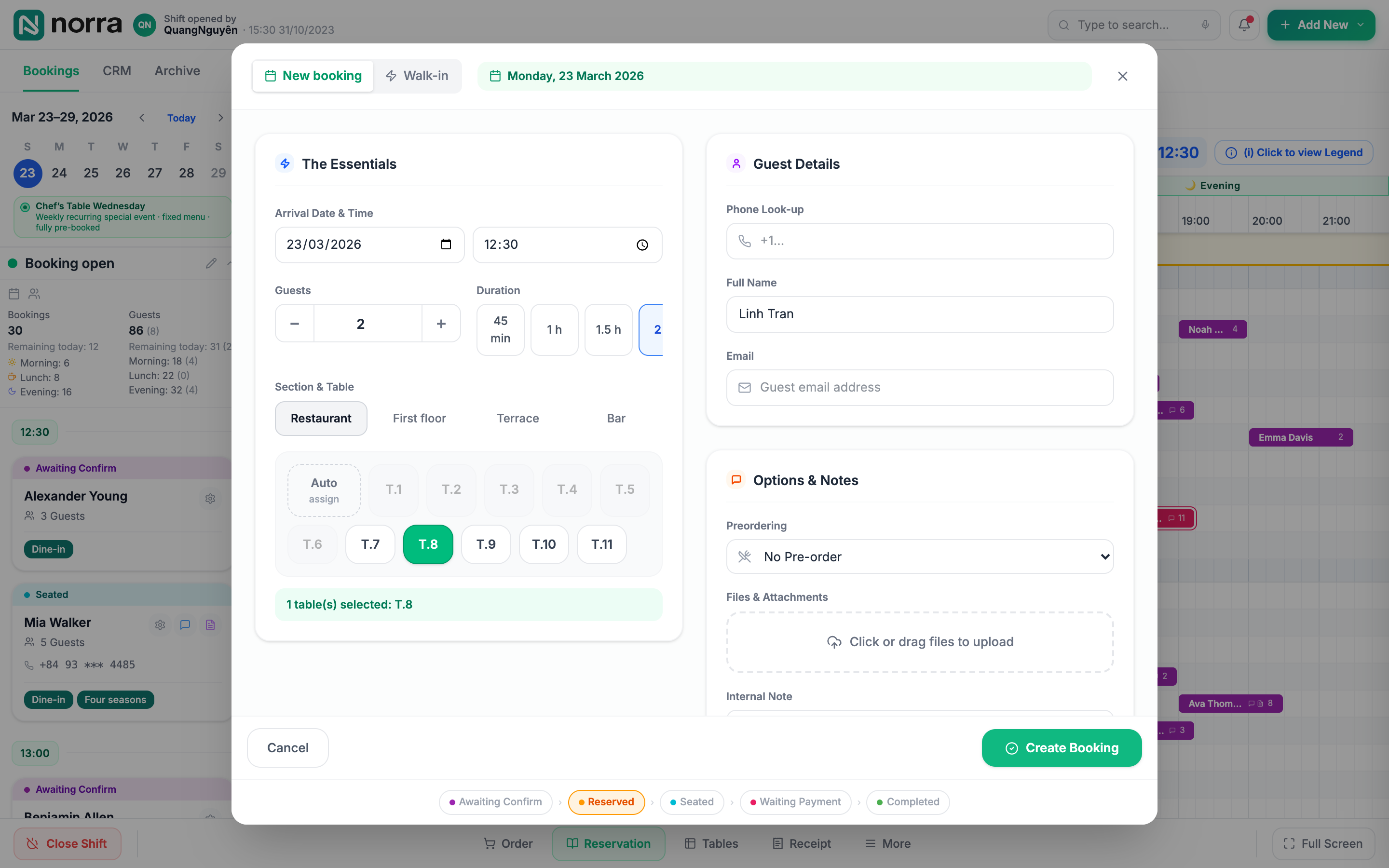Screen dimensions: 1389x868
Task: Increase guest count with plus button
Action: coord(441,324)
